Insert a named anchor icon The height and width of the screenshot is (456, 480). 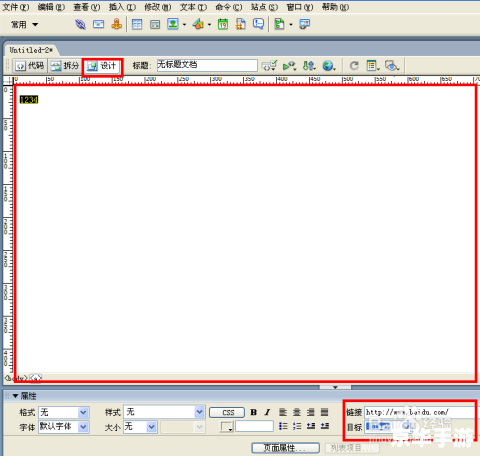pyautogui.click(x=116, y=24)
